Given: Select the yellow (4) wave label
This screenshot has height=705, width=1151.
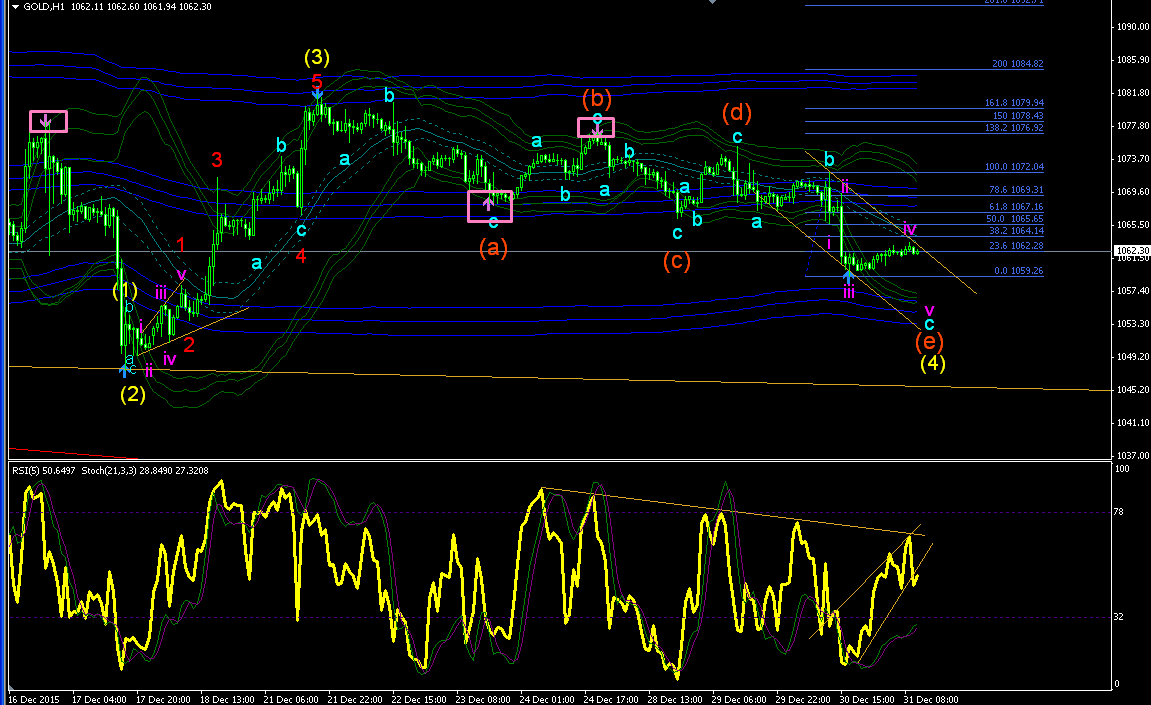Looking at the screenshot, I should pos(933,363).
